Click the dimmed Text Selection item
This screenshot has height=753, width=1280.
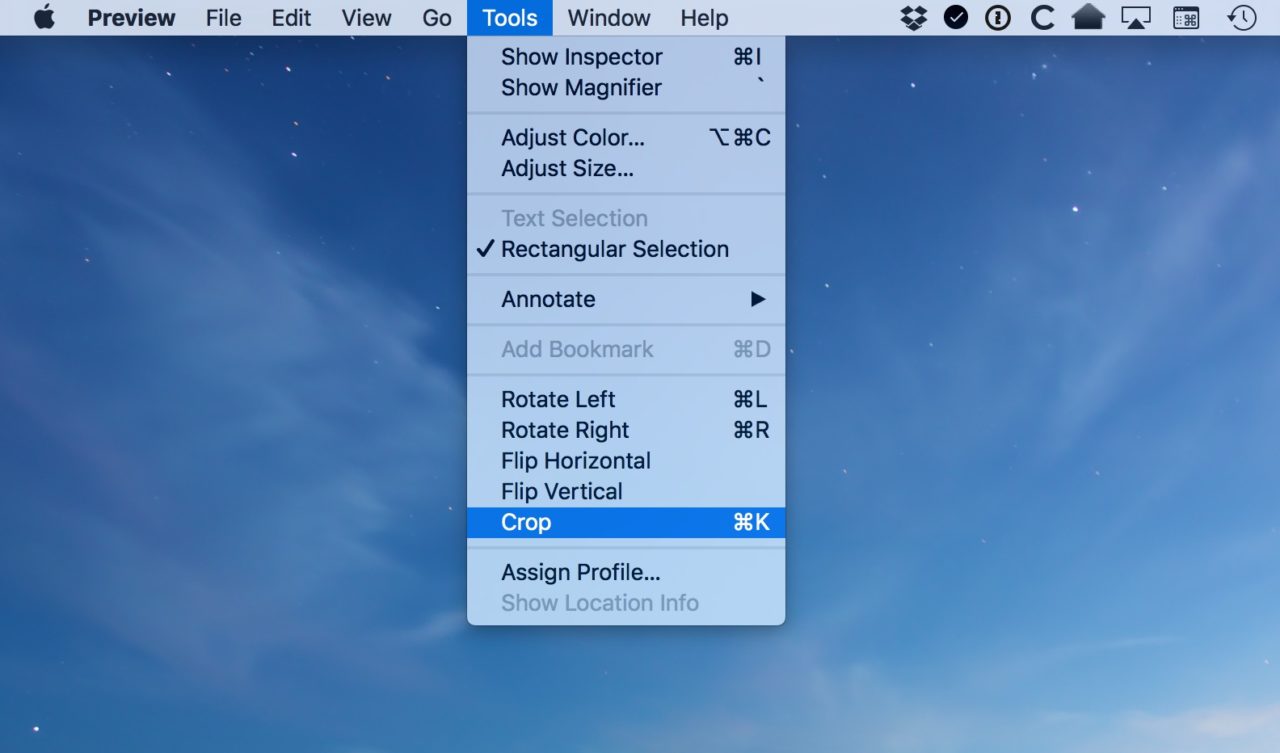point(626,218)
